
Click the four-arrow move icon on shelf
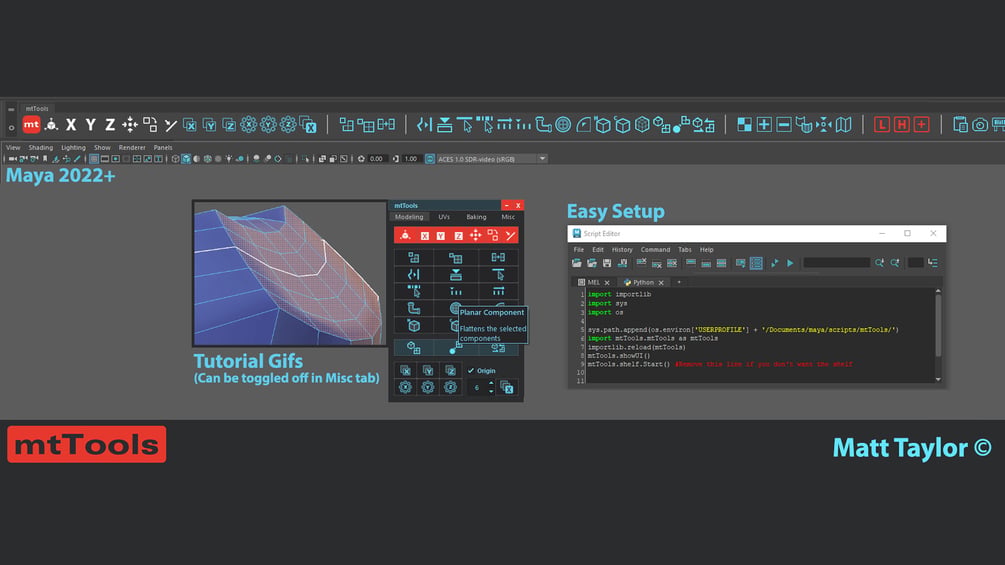tap(130, 124)
